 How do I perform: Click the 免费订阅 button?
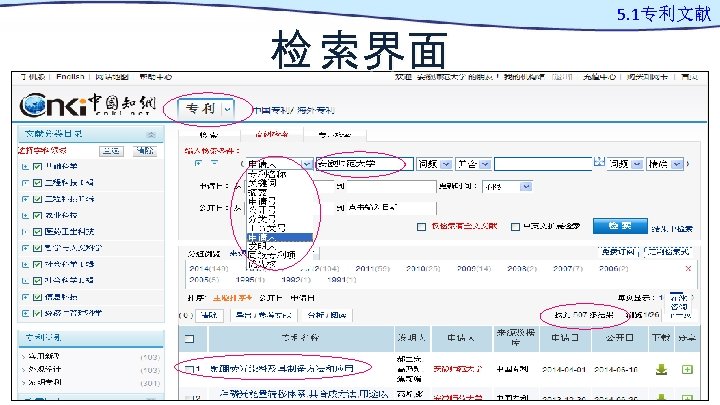click(618, 252)
